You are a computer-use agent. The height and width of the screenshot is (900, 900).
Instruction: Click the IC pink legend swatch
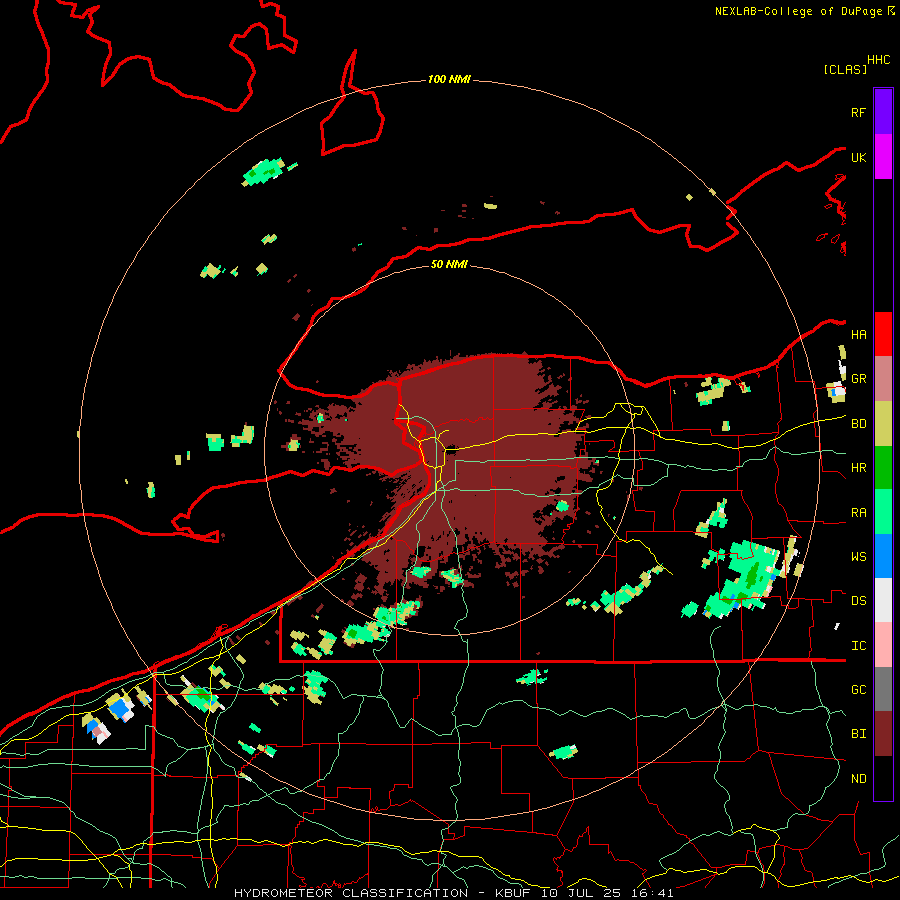pos(883,645)
